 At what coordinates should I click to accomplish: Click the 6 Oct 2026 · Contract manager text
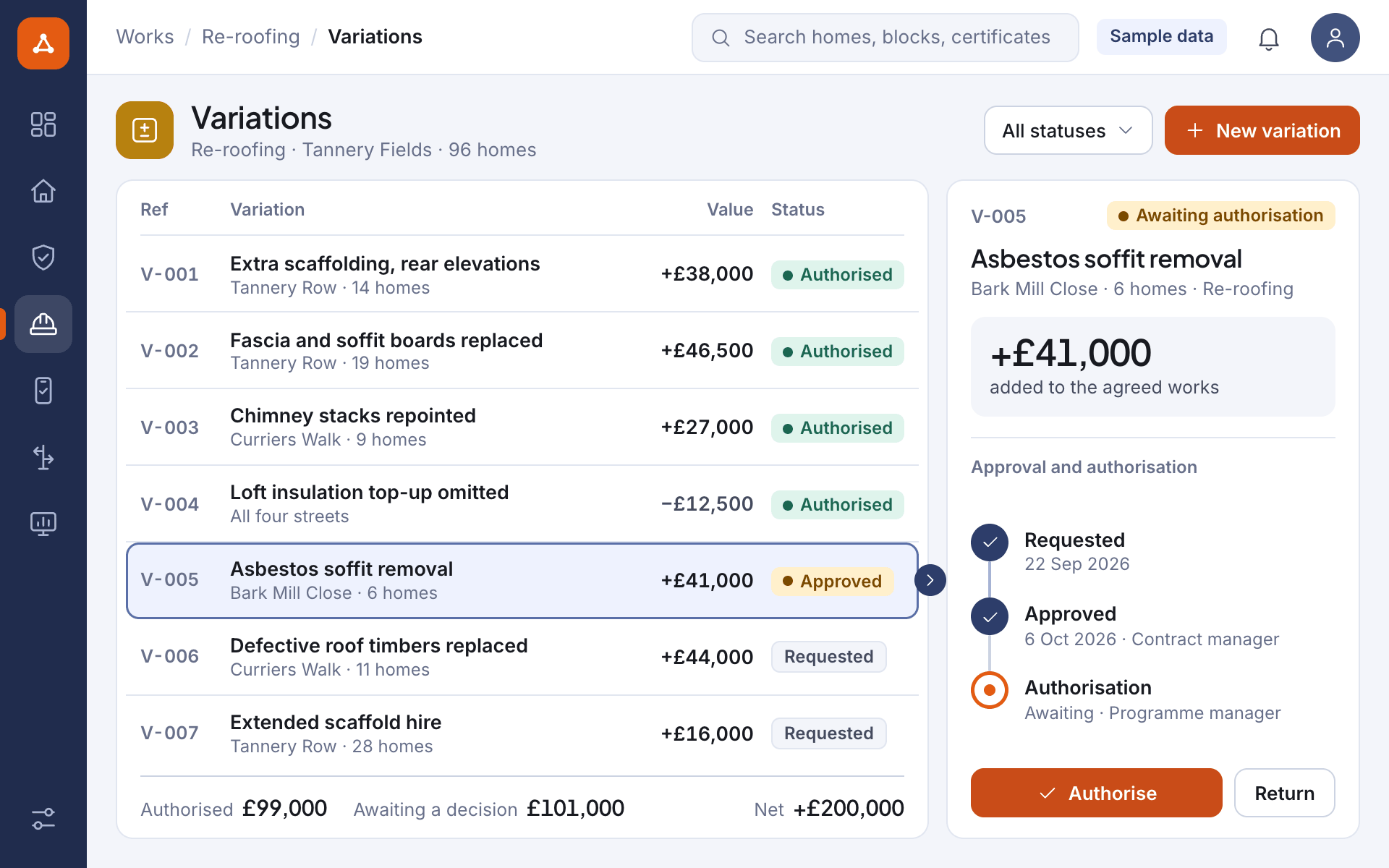(1152, 639)
